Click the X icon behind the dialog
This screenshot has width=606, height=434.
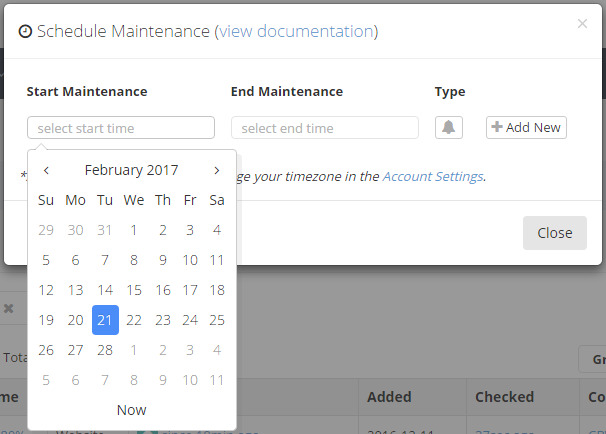(x=9, y=308)
